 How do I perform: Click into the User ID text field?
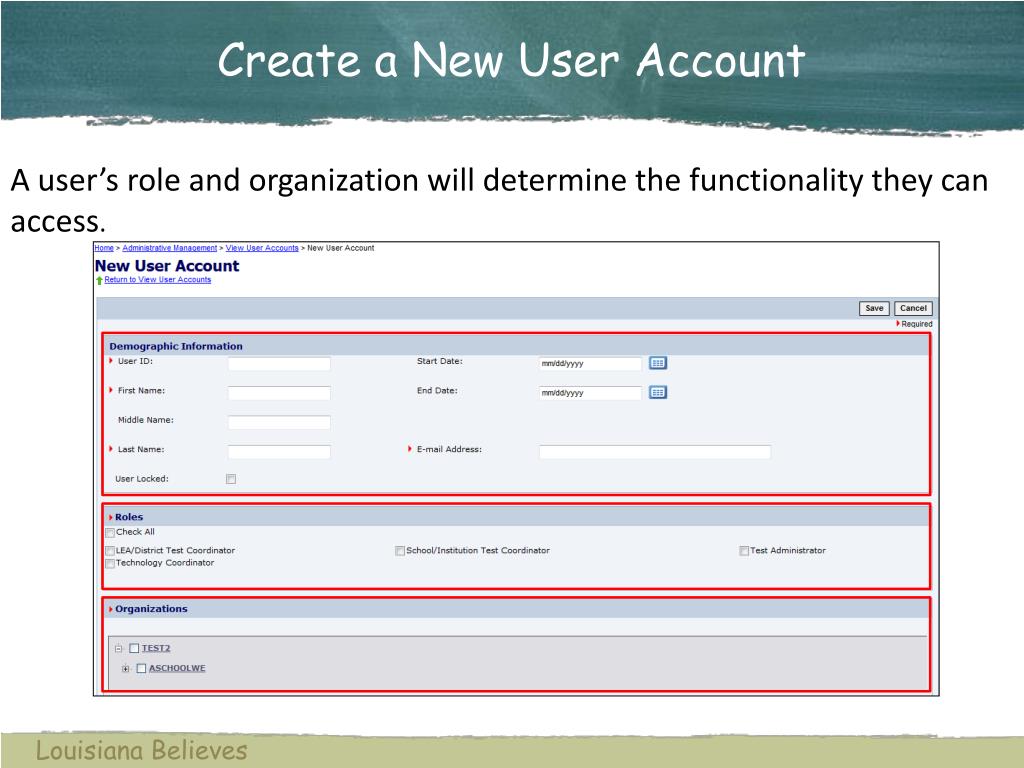coord(279,364)
